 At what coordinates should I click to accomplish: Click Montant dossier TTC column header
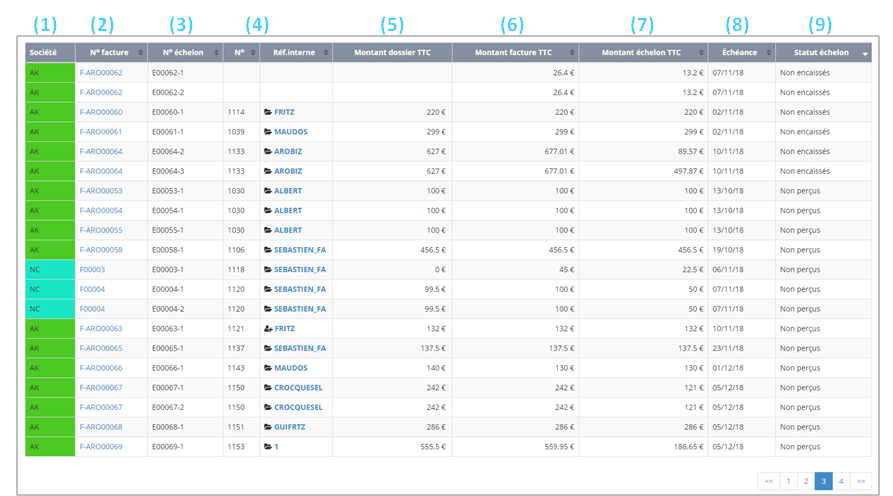click(392, 52)
